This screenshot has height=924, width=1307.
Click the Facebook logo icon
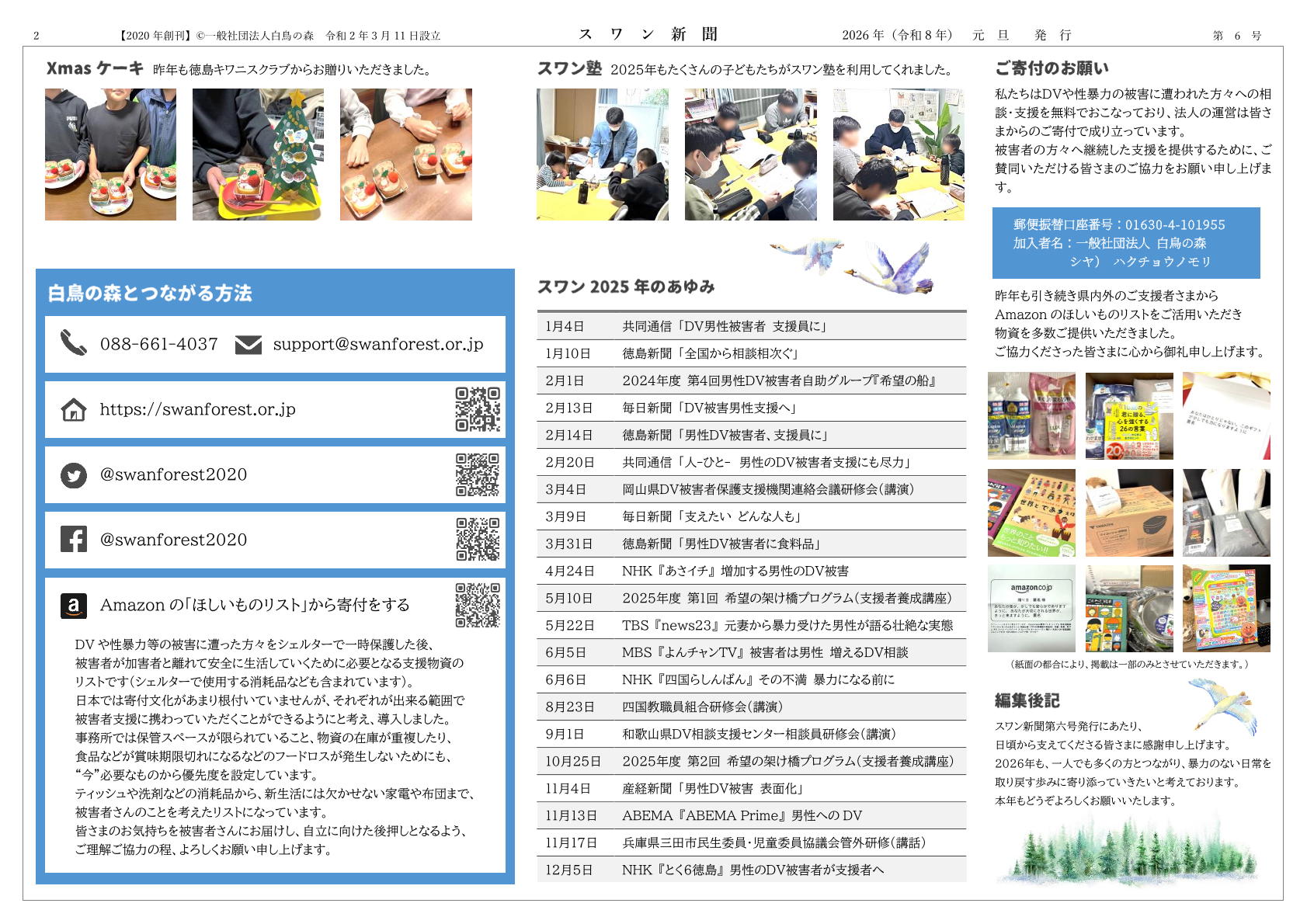(74, 540)
